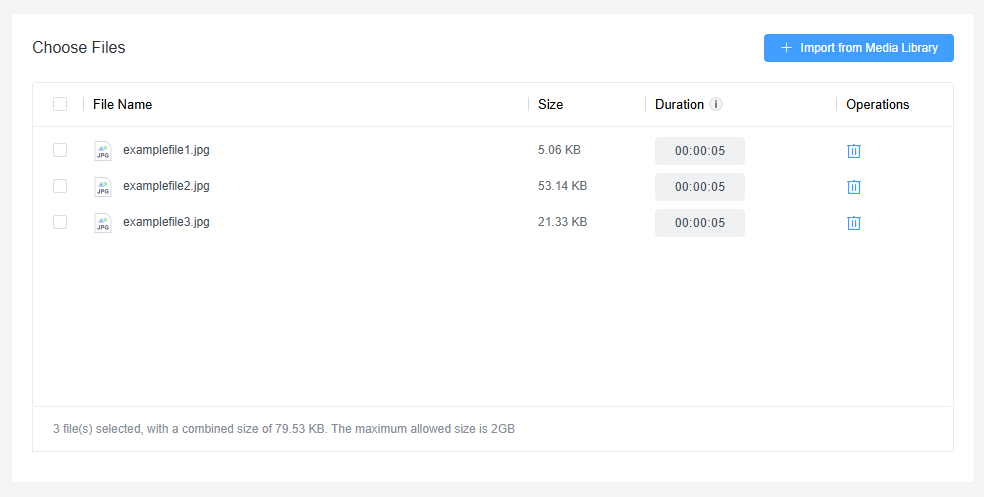This screenshot has width=984, height=497.
Task: Click Import from Media Library button
Action: (858, 48)
